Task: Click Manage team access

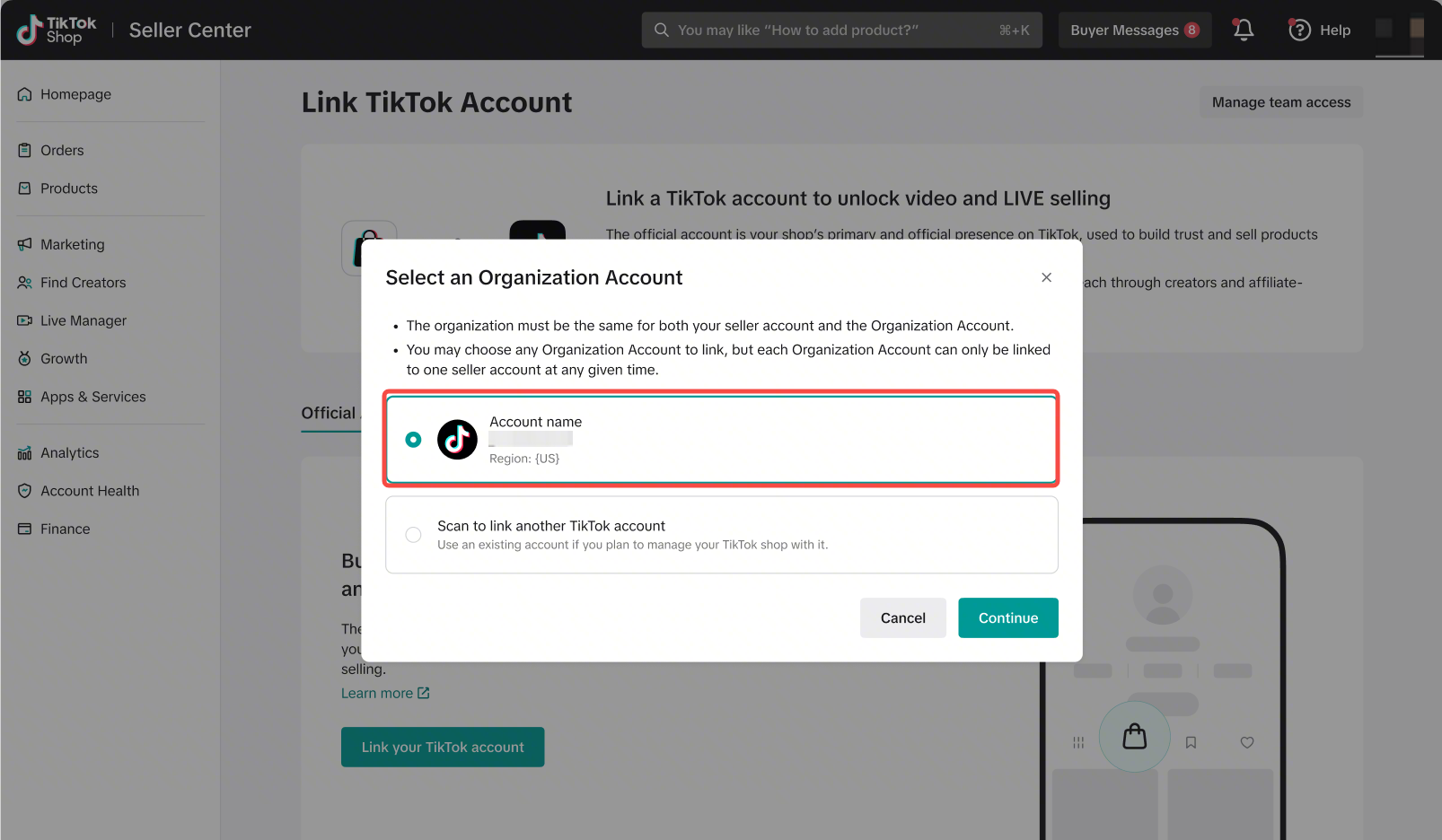Action: (x=1281, y=102)
